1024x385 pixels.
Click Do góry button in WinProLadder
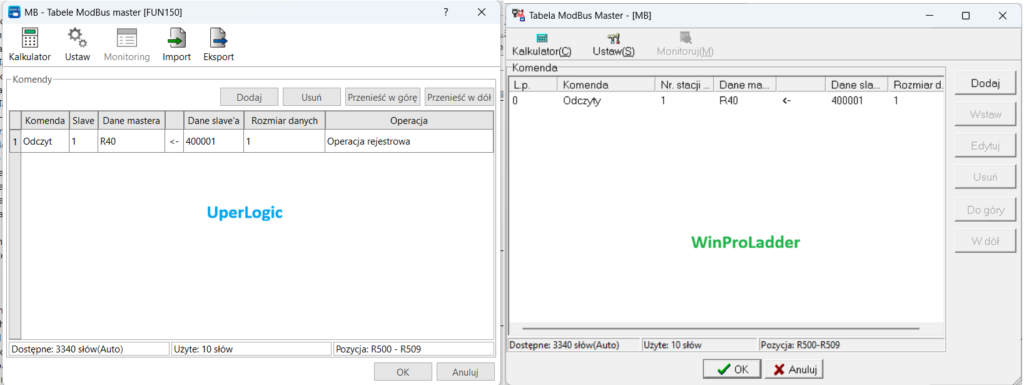click(985, 210)
